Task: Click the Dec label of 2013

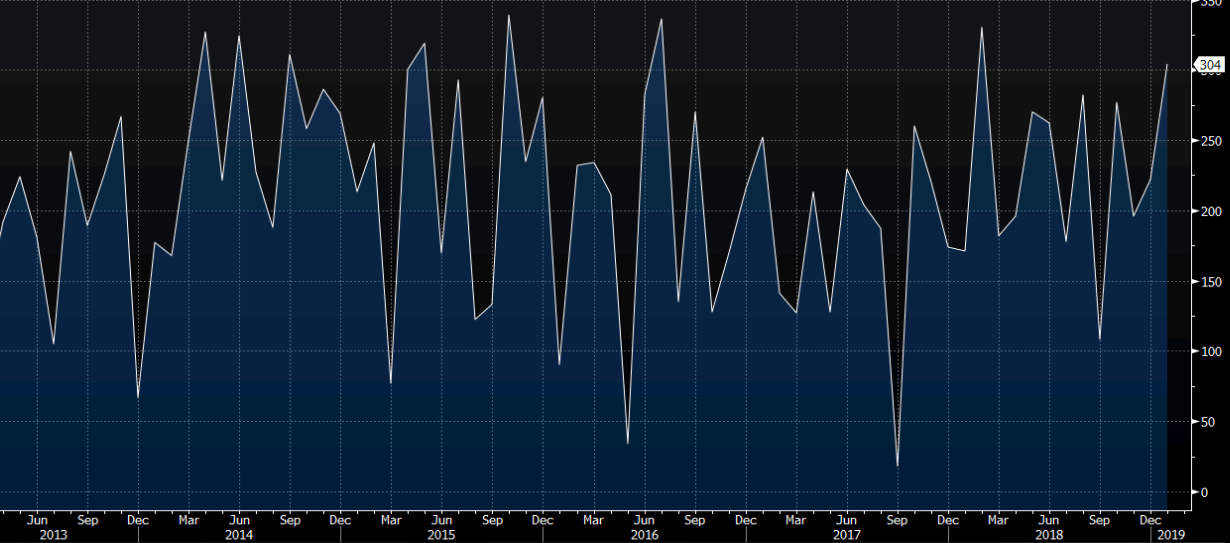Action: pyautogui.click(x=137, y=520)
